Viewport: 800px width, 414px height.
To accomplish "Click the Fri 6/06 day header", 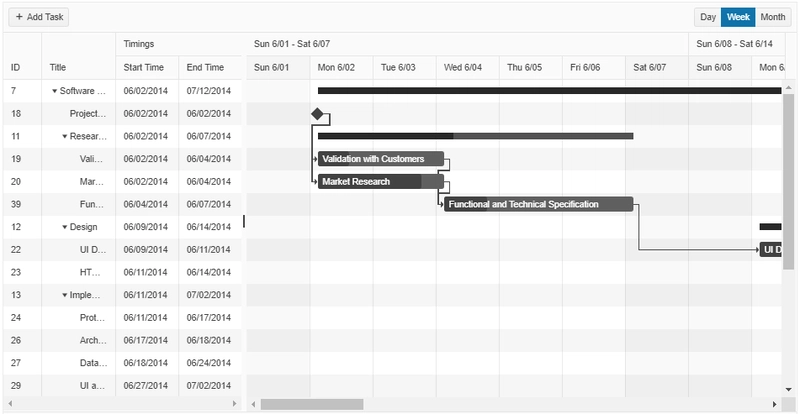I will [594, 67].
